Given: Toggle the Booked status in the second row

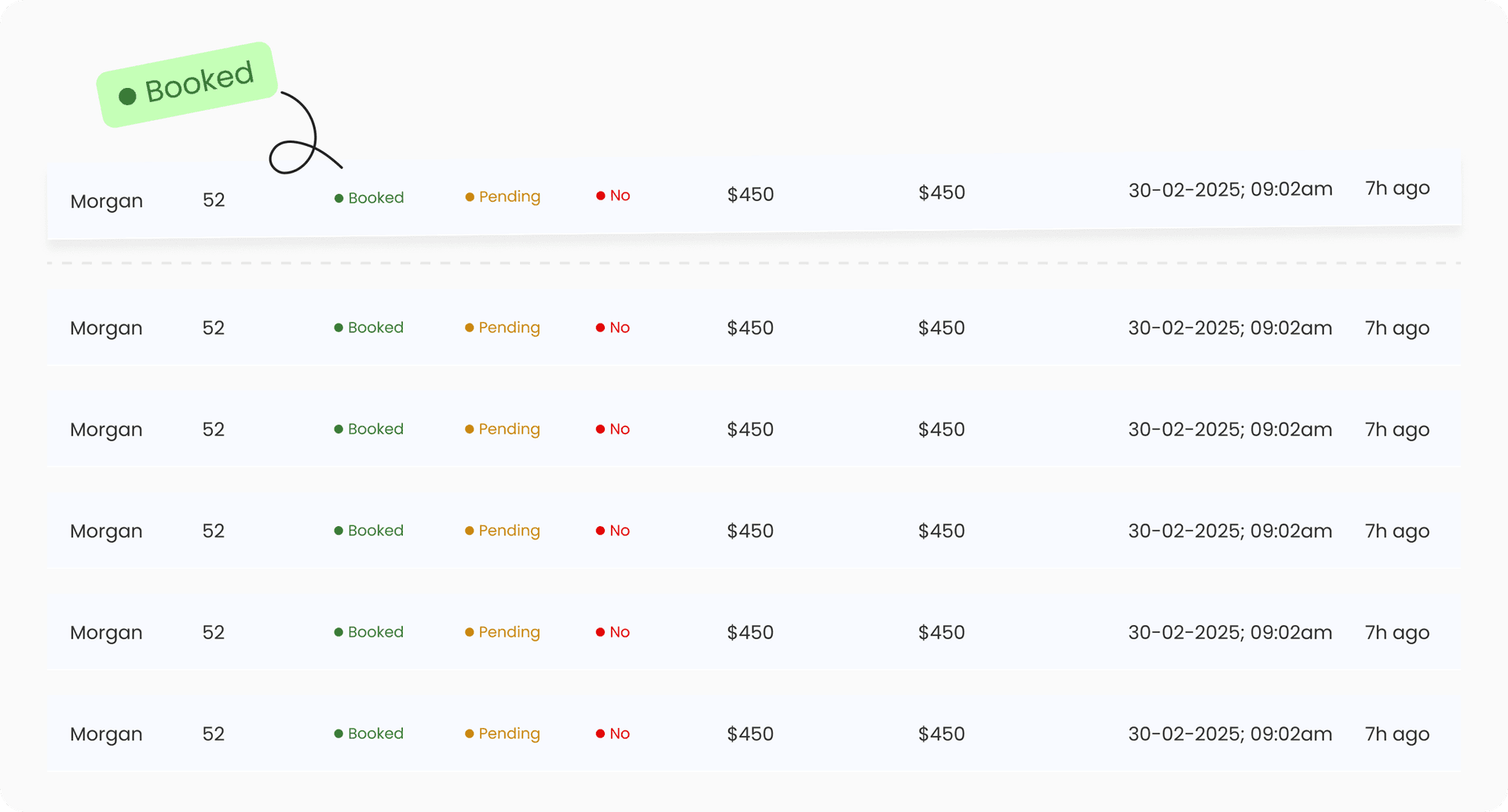Looking at the screenshot, I should [369, 327].
